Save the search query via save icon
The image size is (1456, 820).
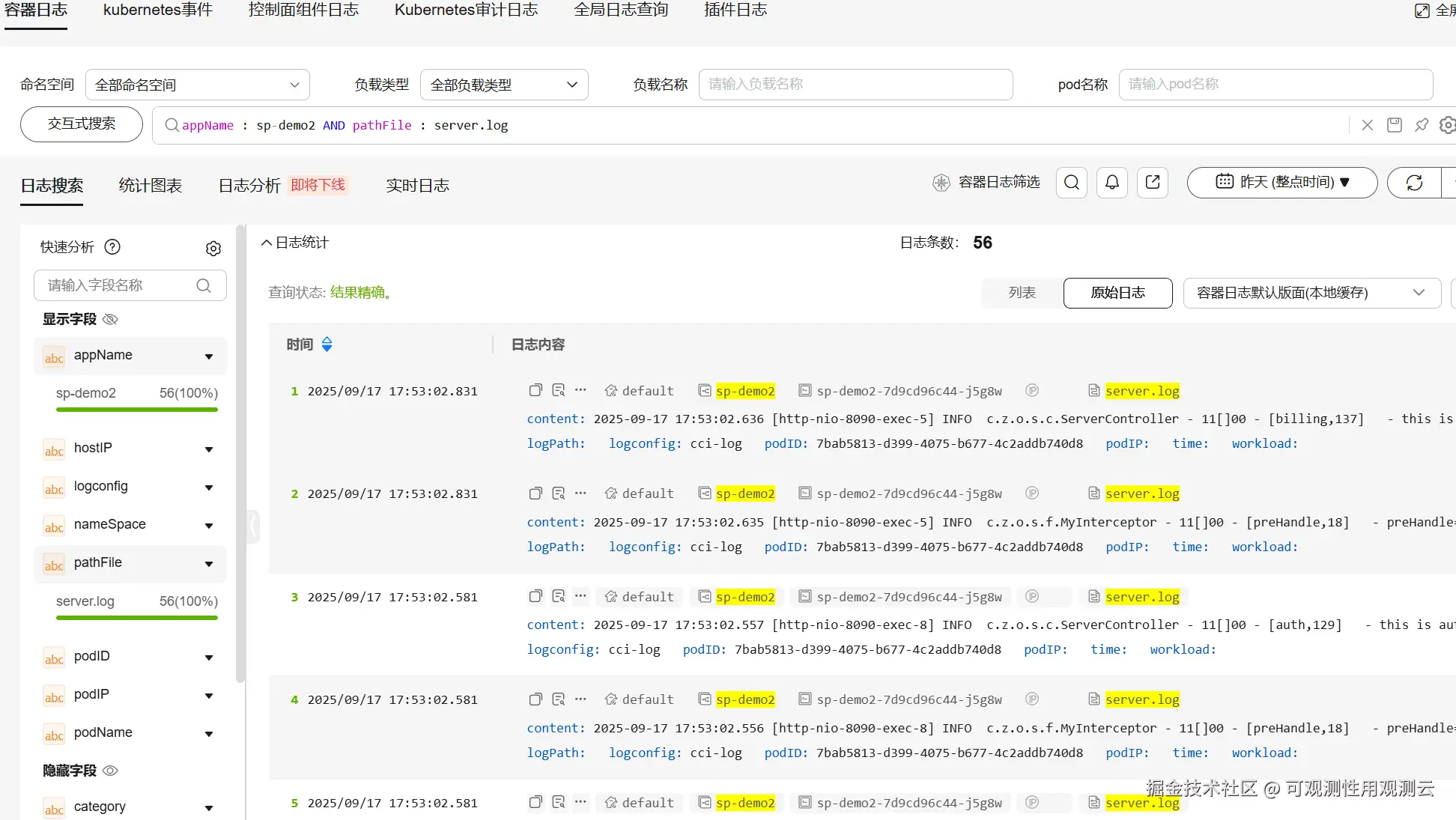tap(1395, 125)
